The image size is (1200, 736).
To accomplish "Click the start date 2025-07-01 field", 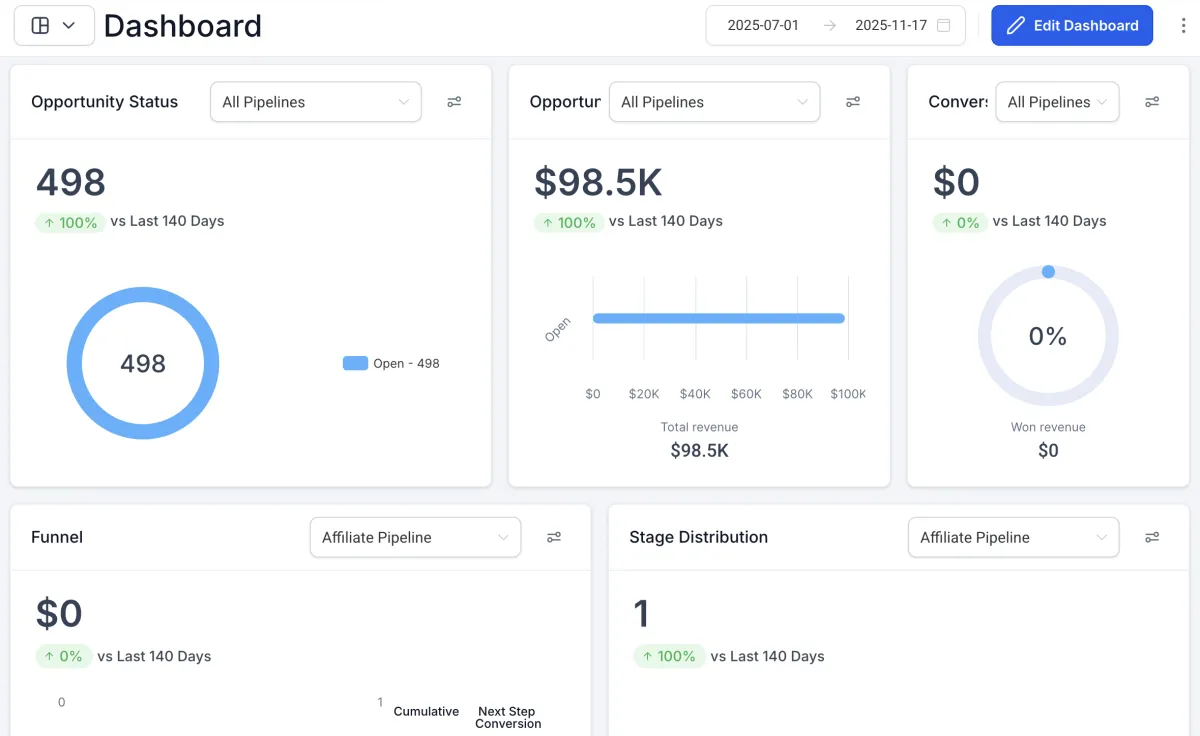I will (x=763, y=26).
